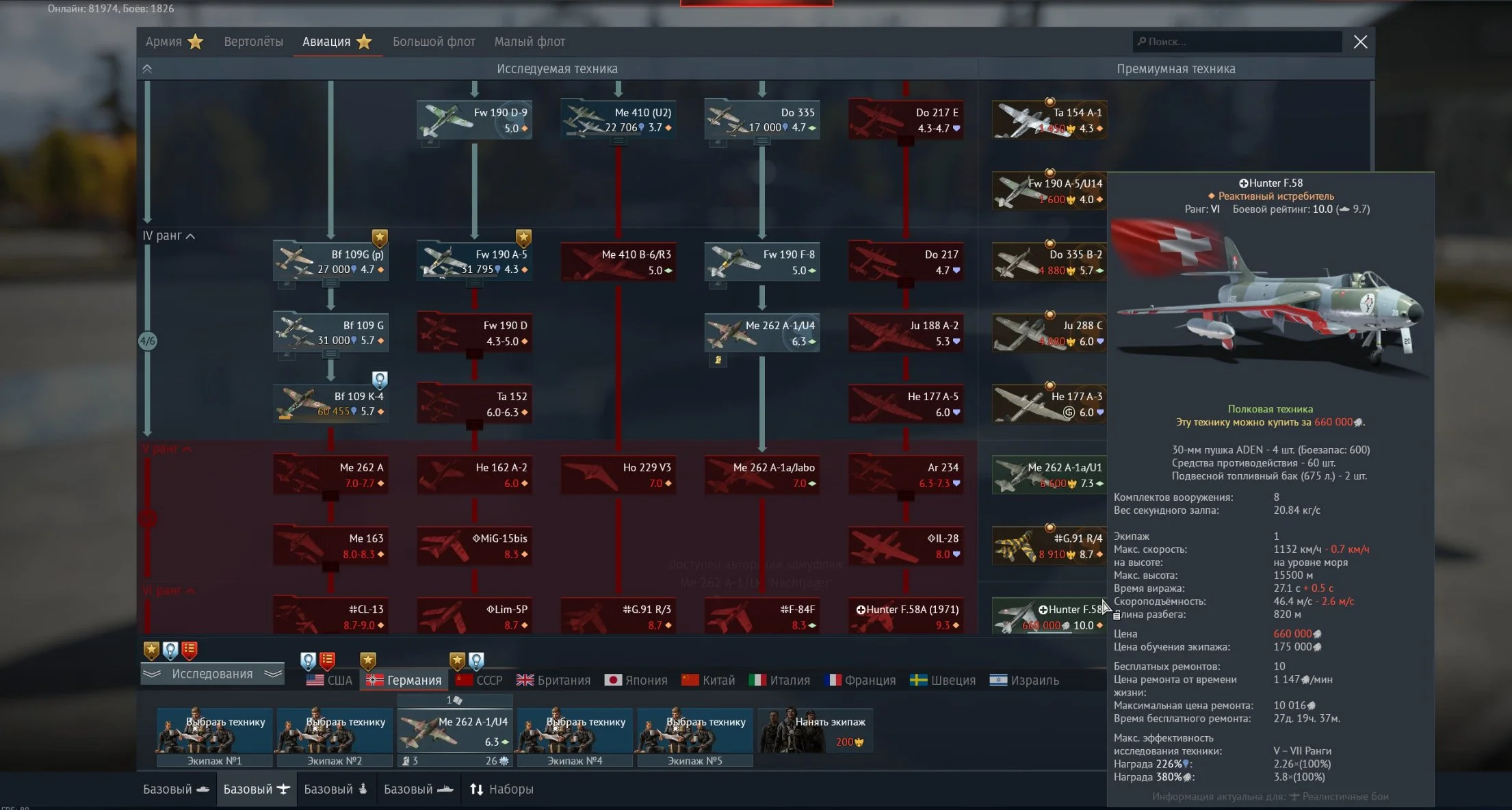Expand the Исследования panel
The width and height of the screenshot is (1512, 810).
point(212,674)
